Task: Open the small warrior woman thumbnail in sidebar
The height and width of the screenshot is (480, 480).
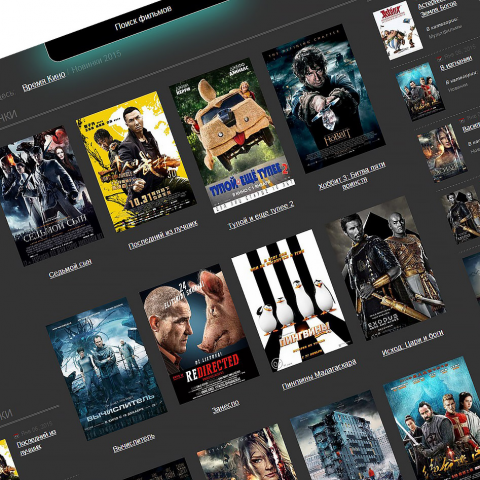Action: tap(442, 153)
